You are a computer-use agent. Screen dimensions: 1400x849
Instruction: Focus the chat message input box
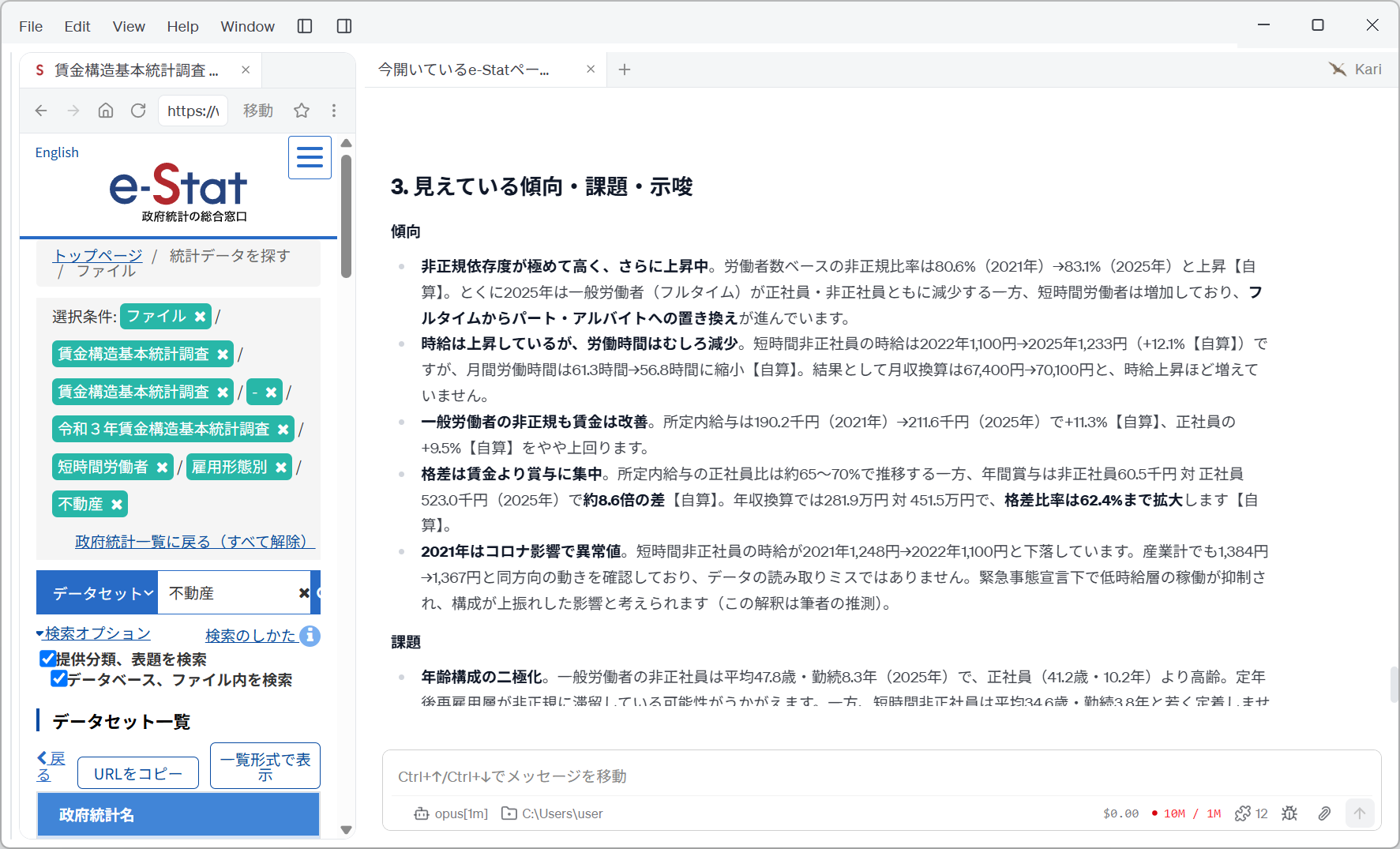click(881, 776)
